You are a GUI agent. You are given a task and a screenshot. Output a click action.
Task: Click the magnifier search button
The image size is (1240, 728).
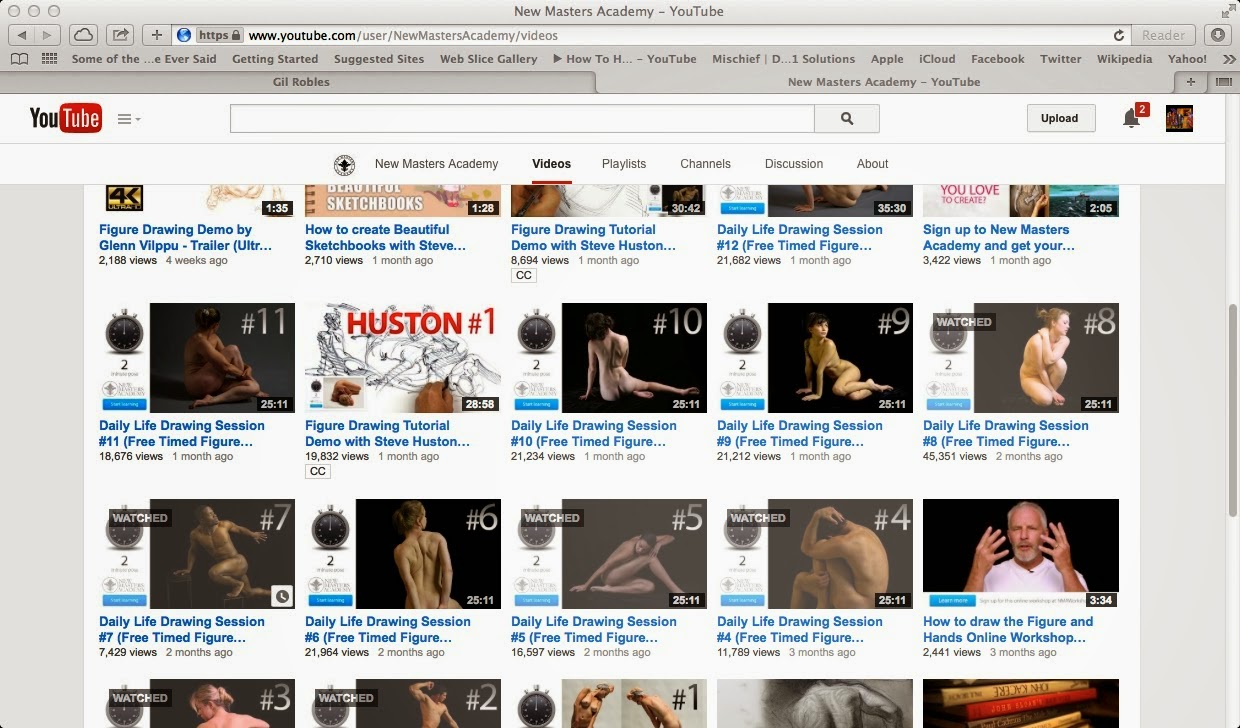tap(847, 118)
